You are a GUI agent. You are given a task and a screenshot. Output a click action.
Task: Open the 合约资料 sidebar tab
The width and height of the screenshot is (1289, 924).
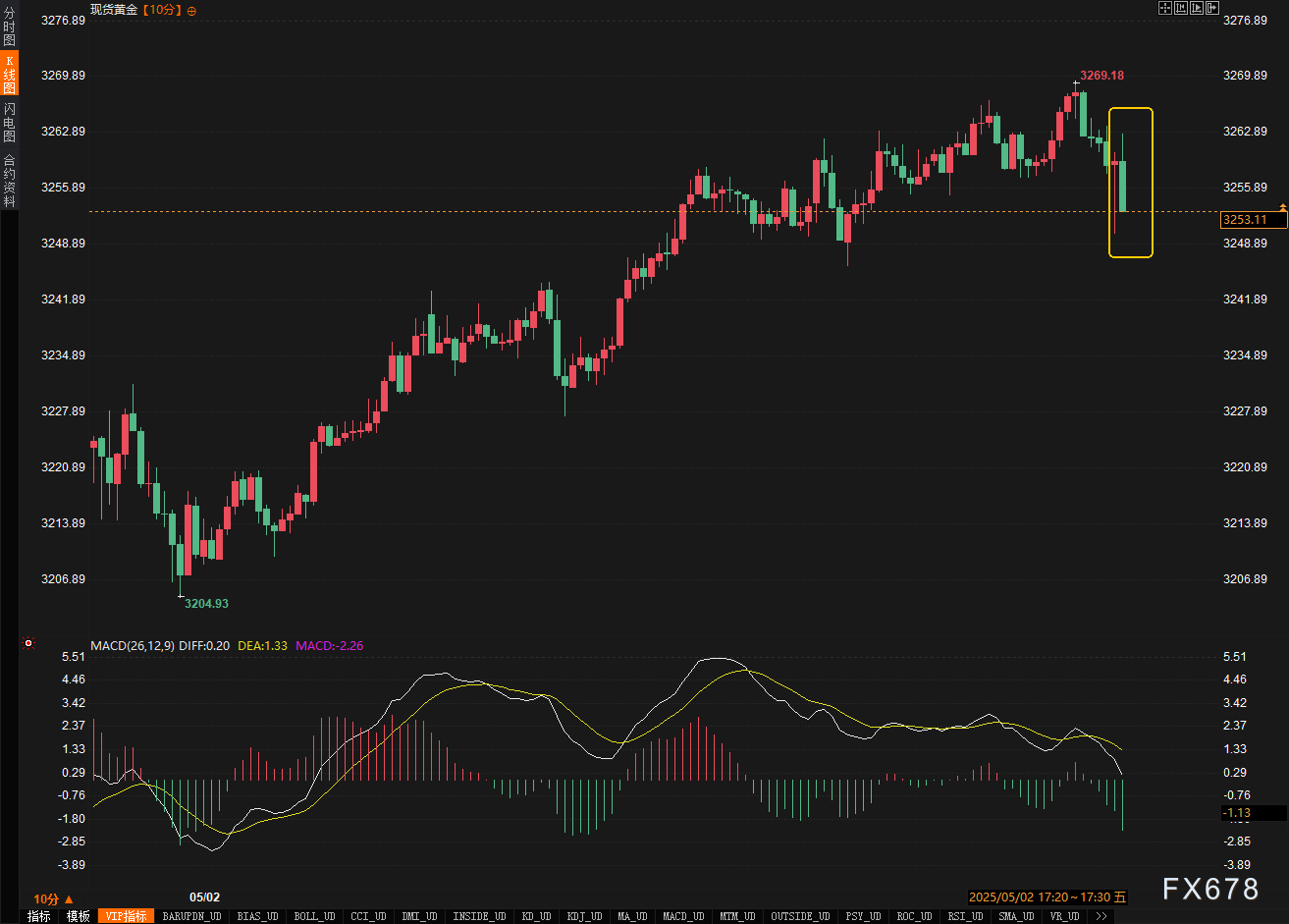click(x=9, y=180)
